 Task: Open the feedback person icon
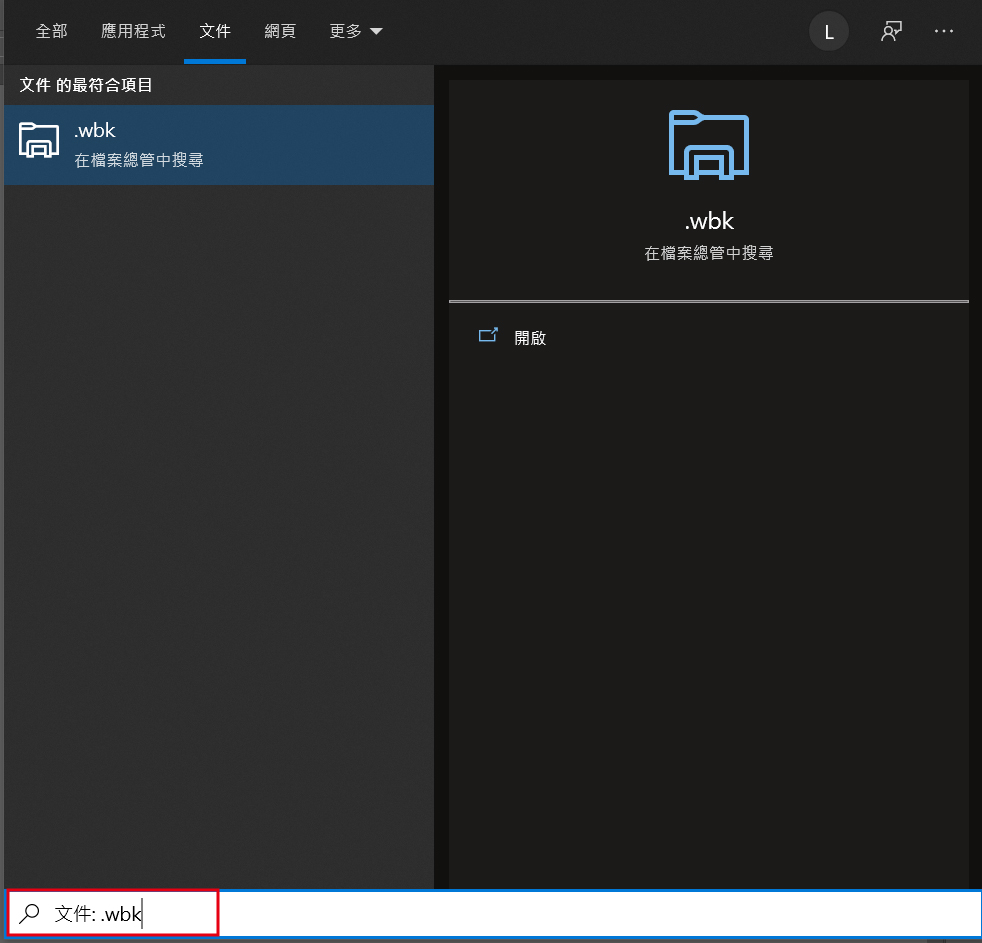[x=891, y=31]
